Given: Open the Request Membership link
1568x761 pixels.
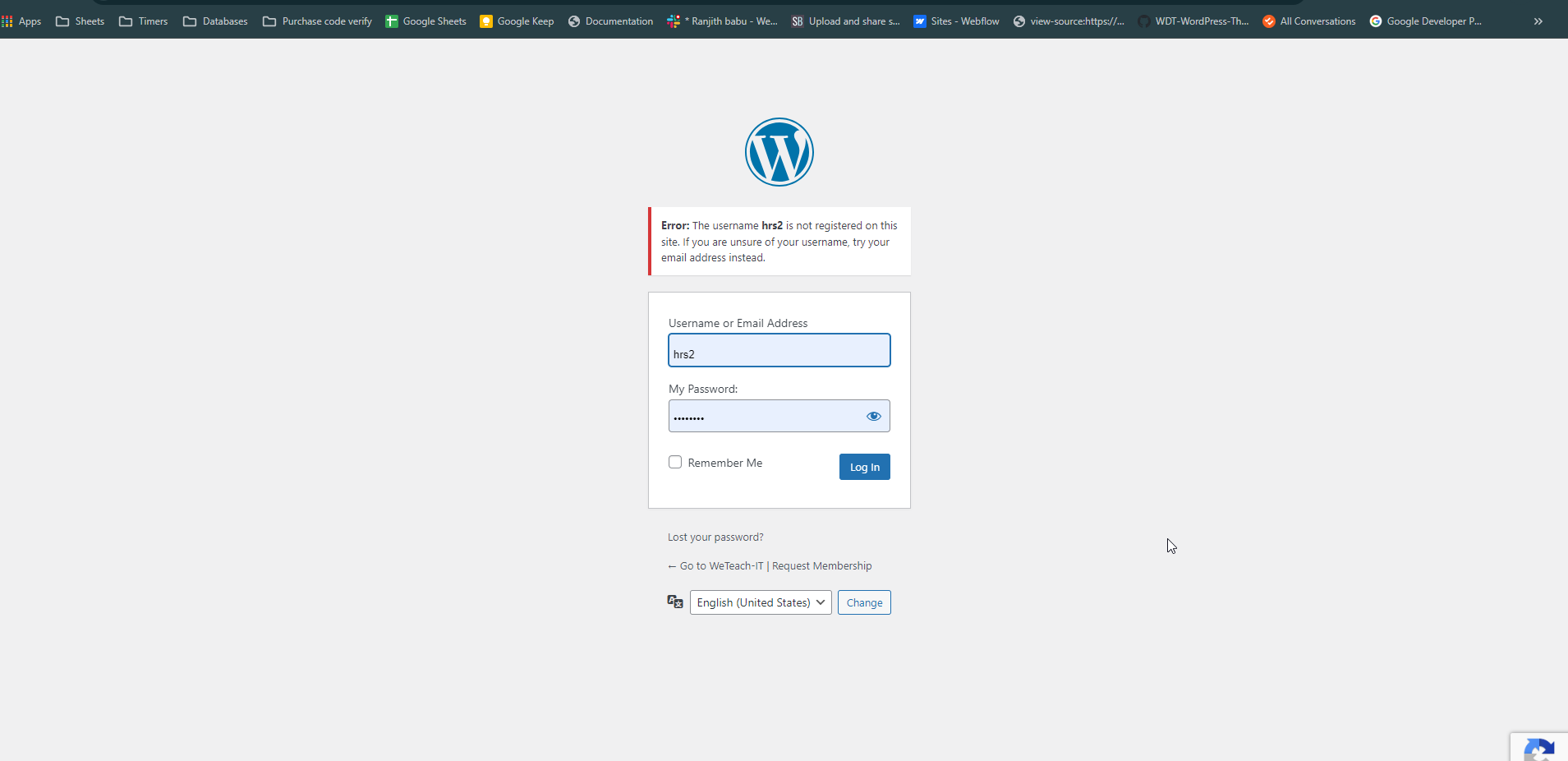Looking at the screenshot, I should 821,565.
